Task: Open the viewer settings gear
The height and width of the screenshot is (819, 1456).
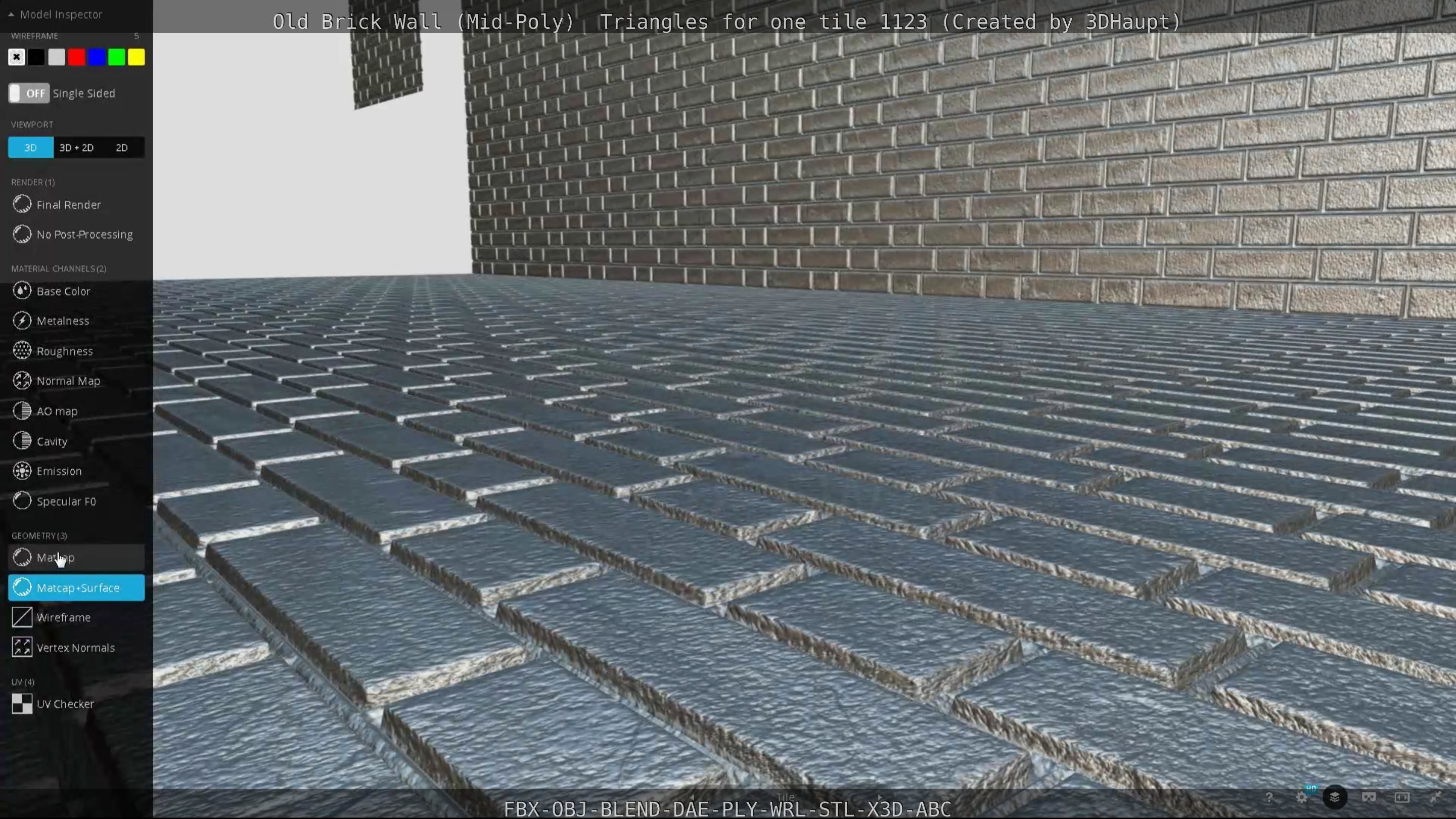Action: pyautogui.click(x=1302, y=798)
